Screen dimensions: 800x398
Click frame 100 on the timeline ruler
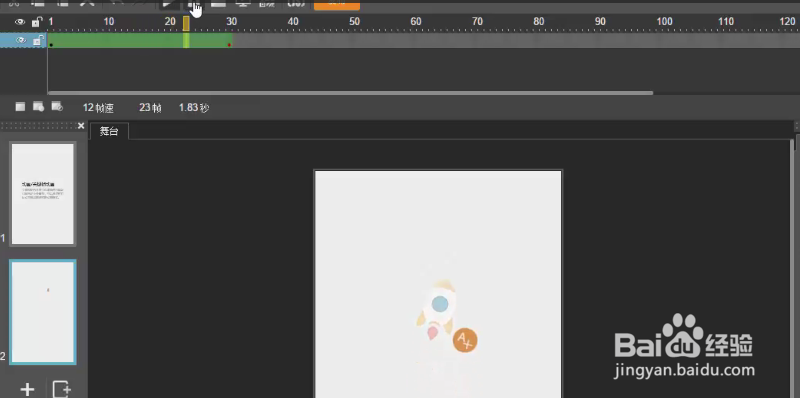coord(664,21)
